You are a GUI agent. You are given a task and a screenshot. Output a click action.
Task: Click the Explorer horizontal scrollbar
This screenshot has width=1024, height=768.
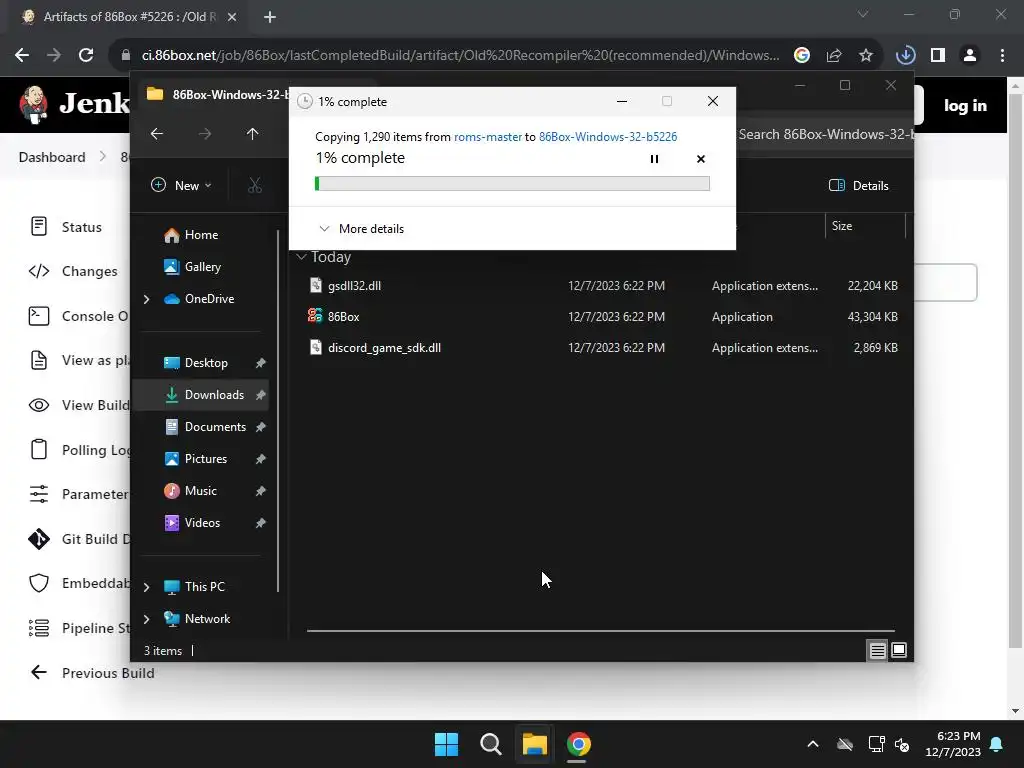point(601,631)
